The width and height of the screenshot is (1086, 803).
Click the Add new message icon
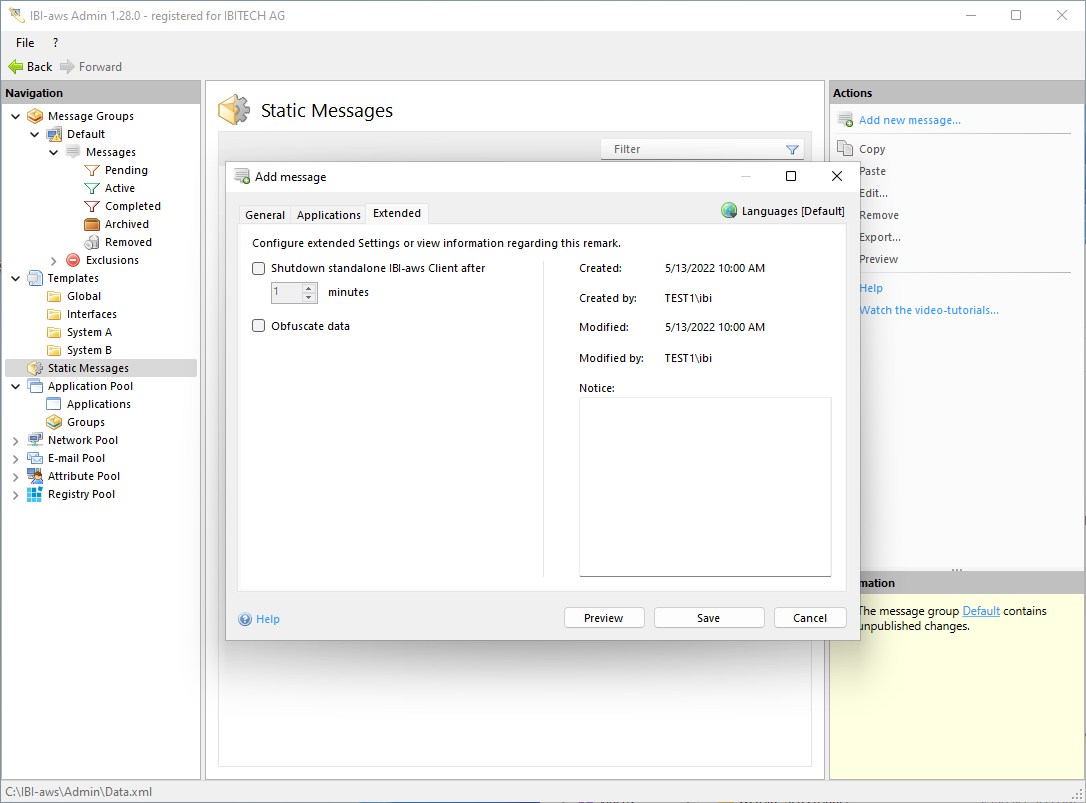(x=845, y=121)
